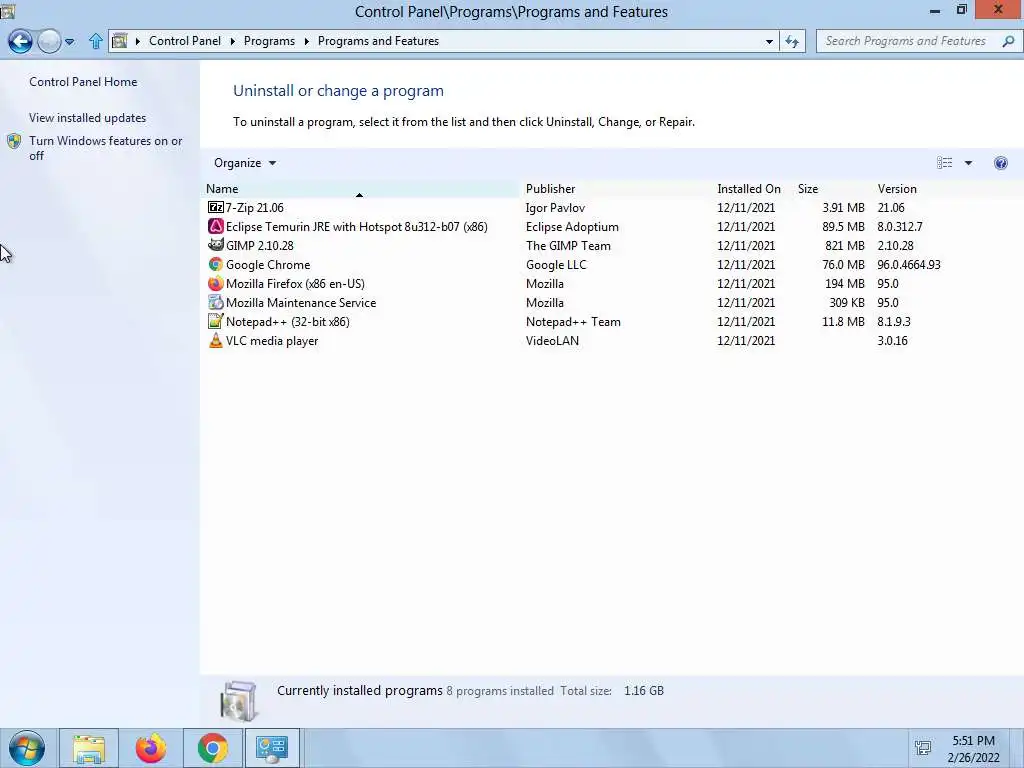The width and height of the screenshot is (1024, 768).
Task: Click the window system icon in title bar
Action: point(7,11)
